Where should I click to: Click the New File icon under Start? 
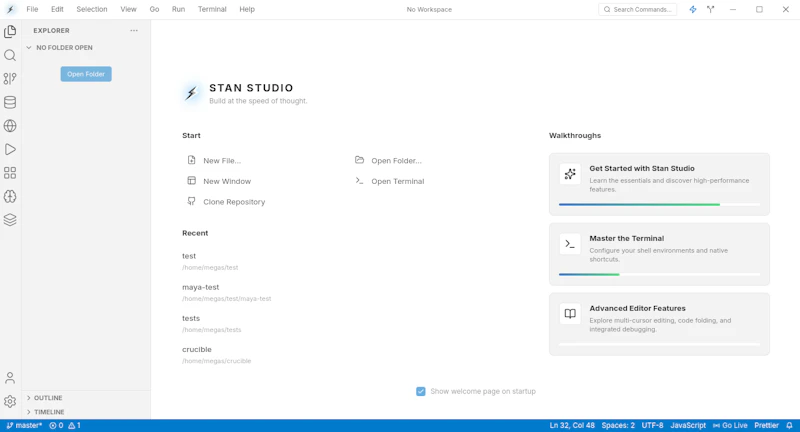coord(191,160)
